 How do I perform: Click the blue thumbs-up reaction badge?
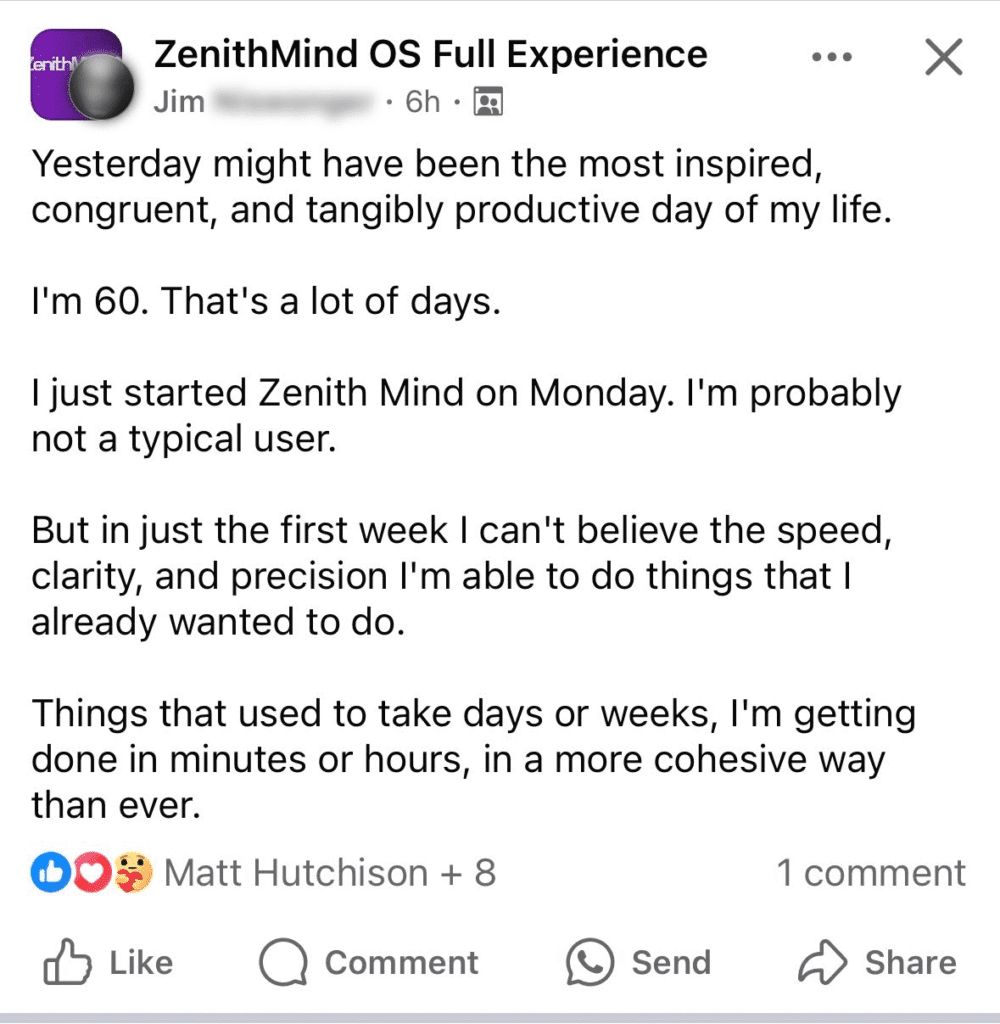pyautogui.click(x=47, y=873)
